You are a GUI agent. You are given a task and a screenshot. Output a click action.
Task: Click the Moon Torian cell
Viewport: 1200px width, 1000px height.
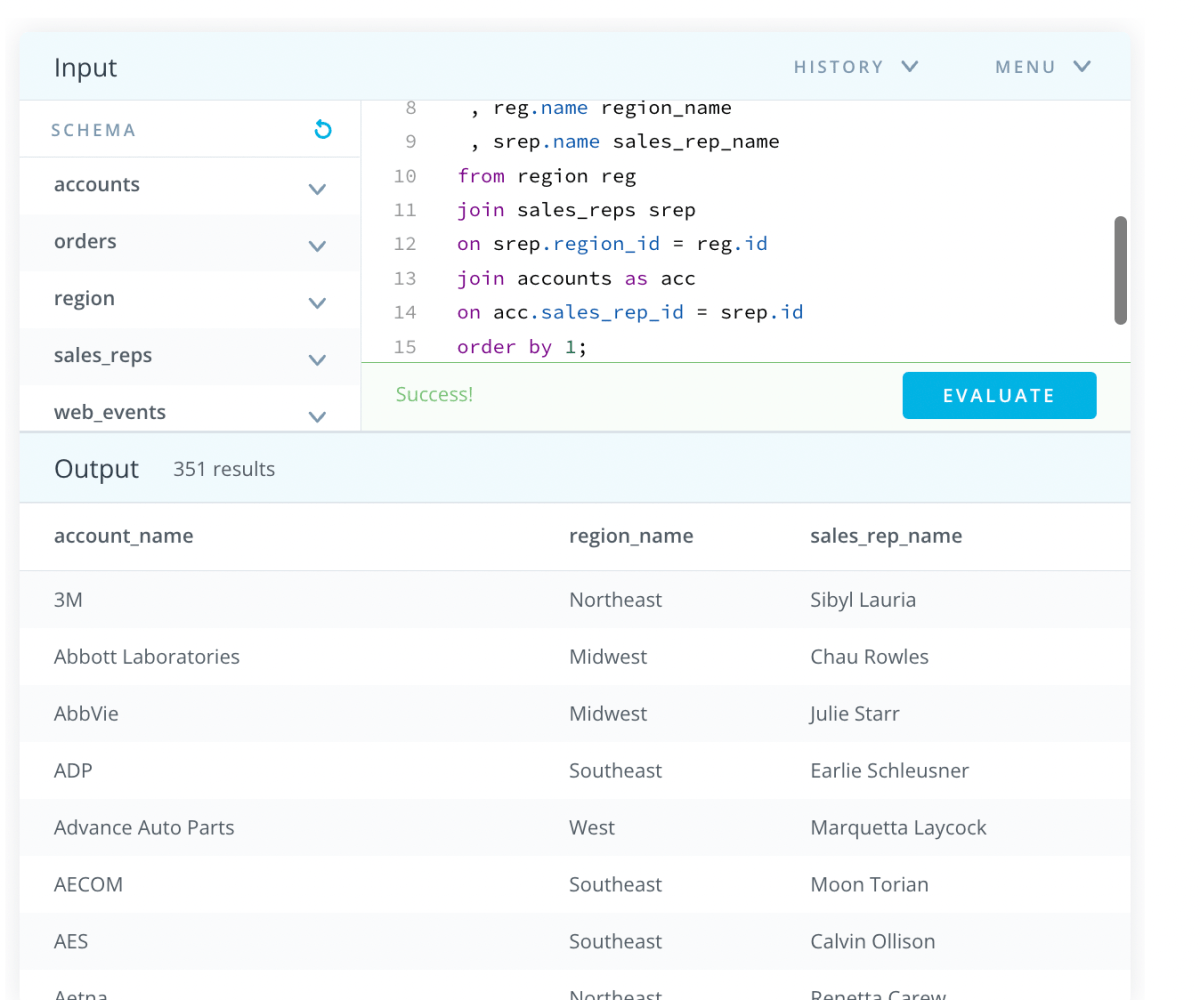869,885
